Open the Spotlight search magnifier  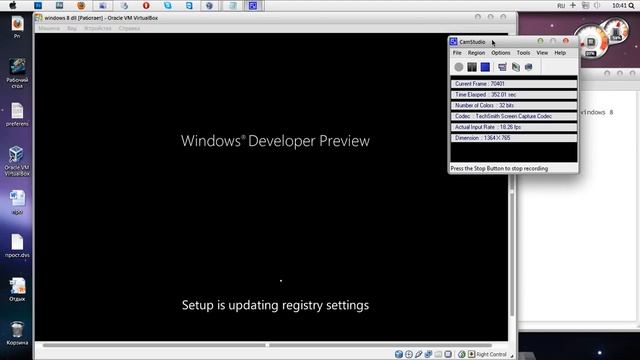[x=632, y=5]
